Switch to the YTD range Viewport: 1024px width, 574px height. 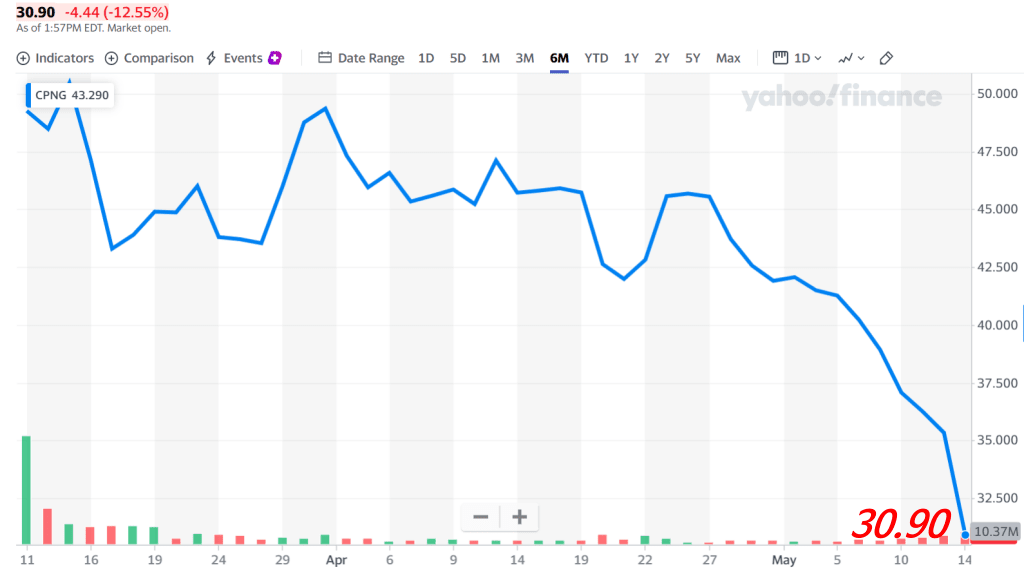tap(596, 58)
